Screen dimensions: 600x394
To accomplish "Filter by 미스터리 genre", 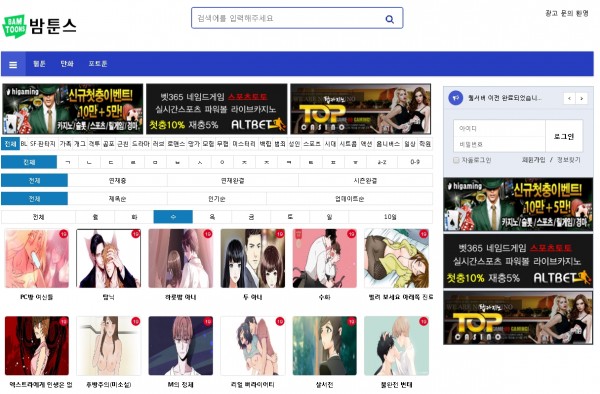I will pyautogui.click(x=244, y=144).
